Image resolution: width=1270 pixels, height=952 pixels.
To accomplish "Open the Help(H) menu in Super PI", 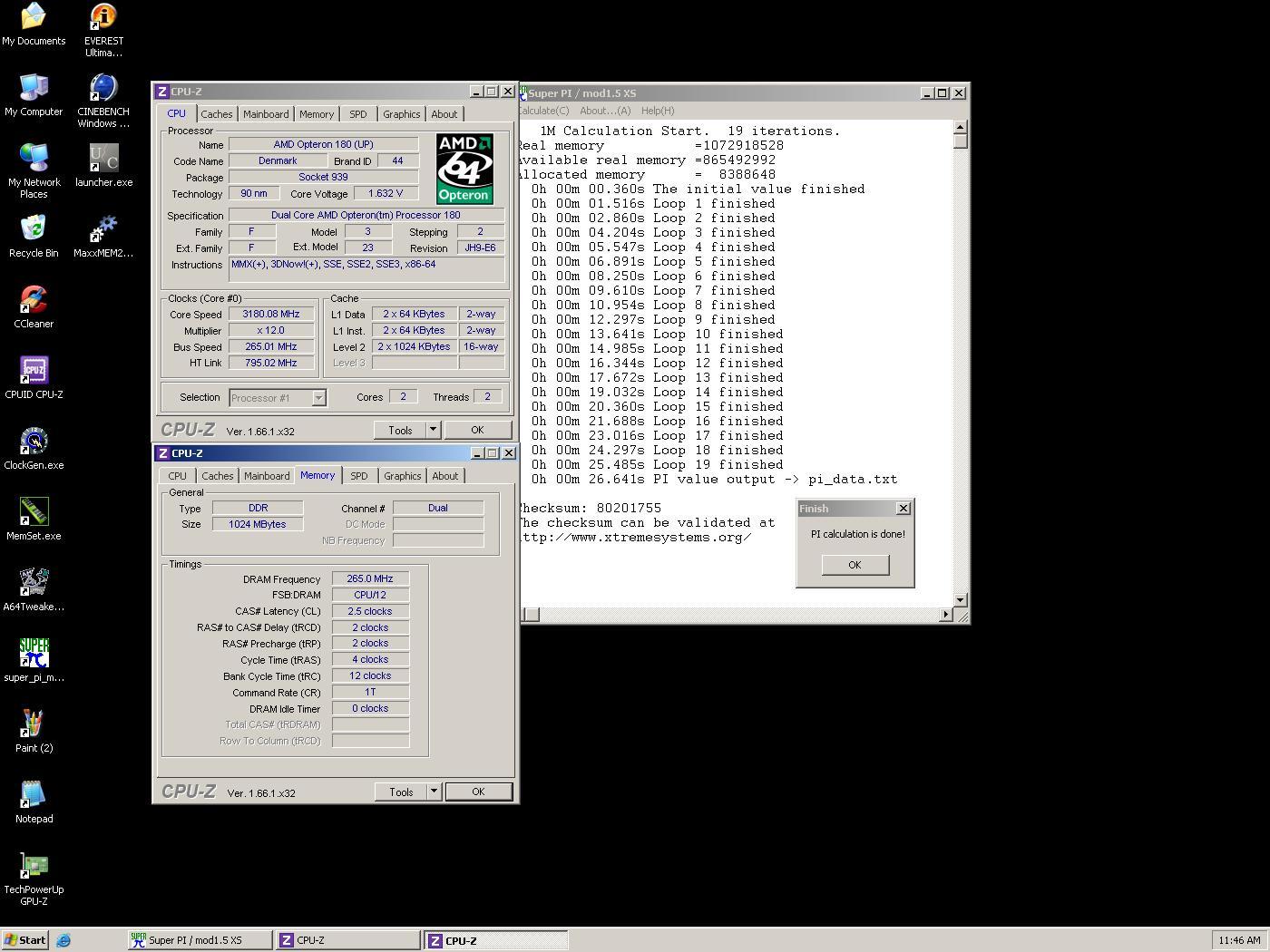I will pyautogui.click(x=658, y=111).
